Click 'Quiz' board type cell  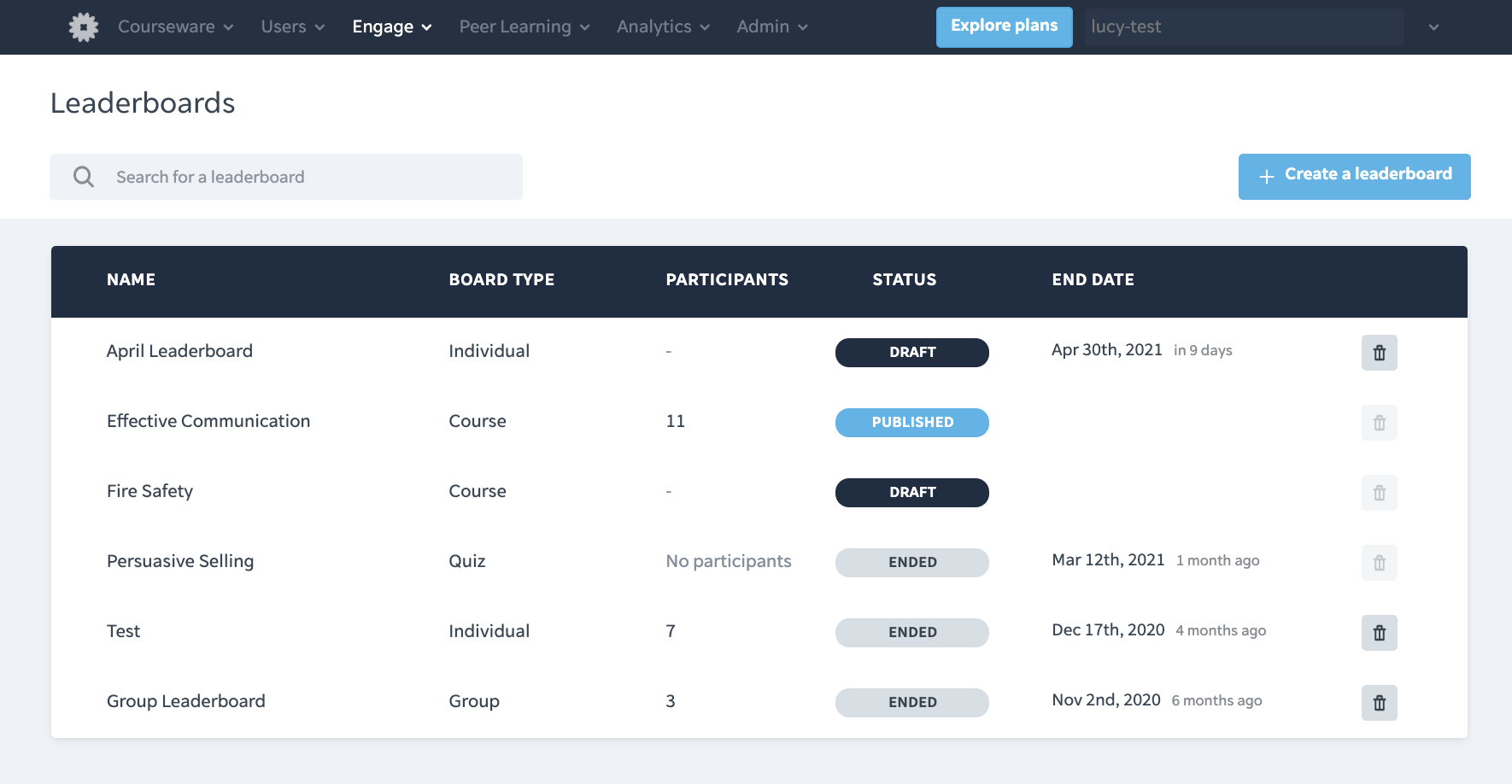click(x=467, y=561)
